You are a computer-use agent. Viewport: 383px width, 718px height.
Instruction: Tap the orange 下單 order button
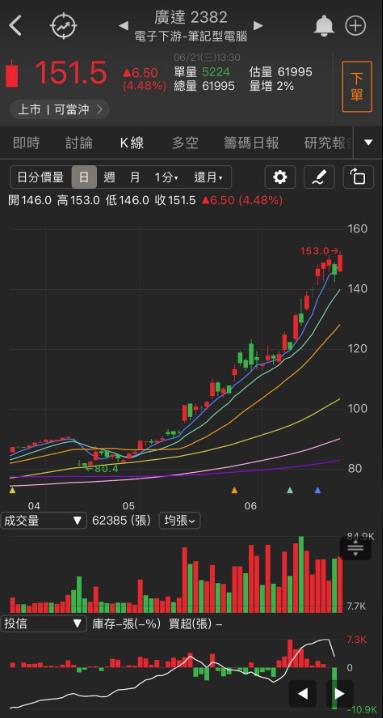click(x=357, y=87)
